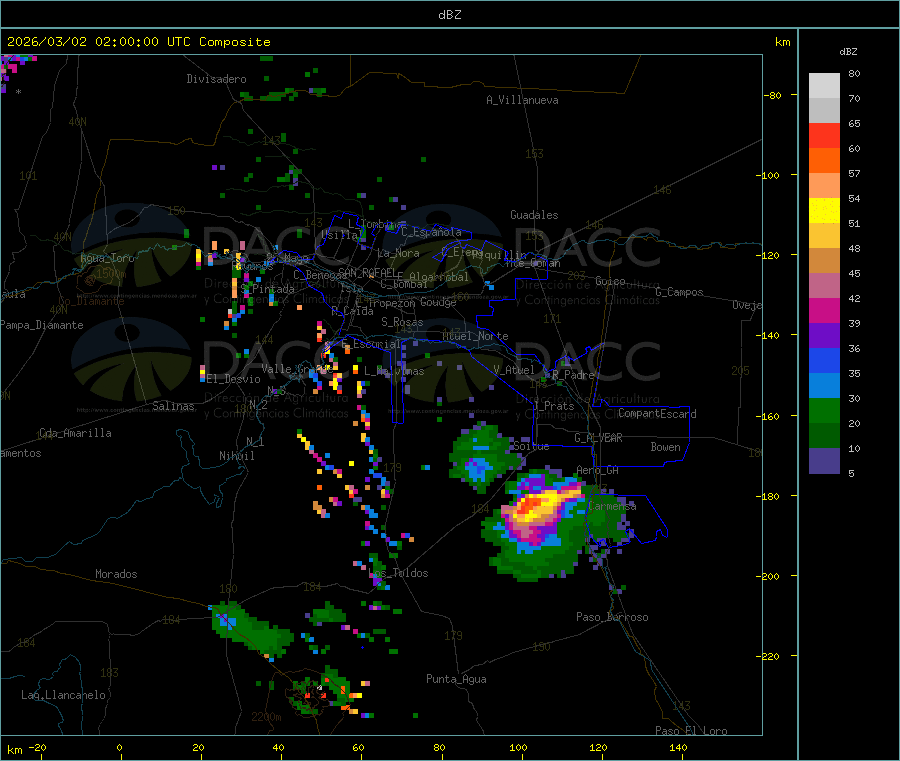Click the R_Padre place label
The height and width of the screenshot is (761, 900).
tap(573, 375)
